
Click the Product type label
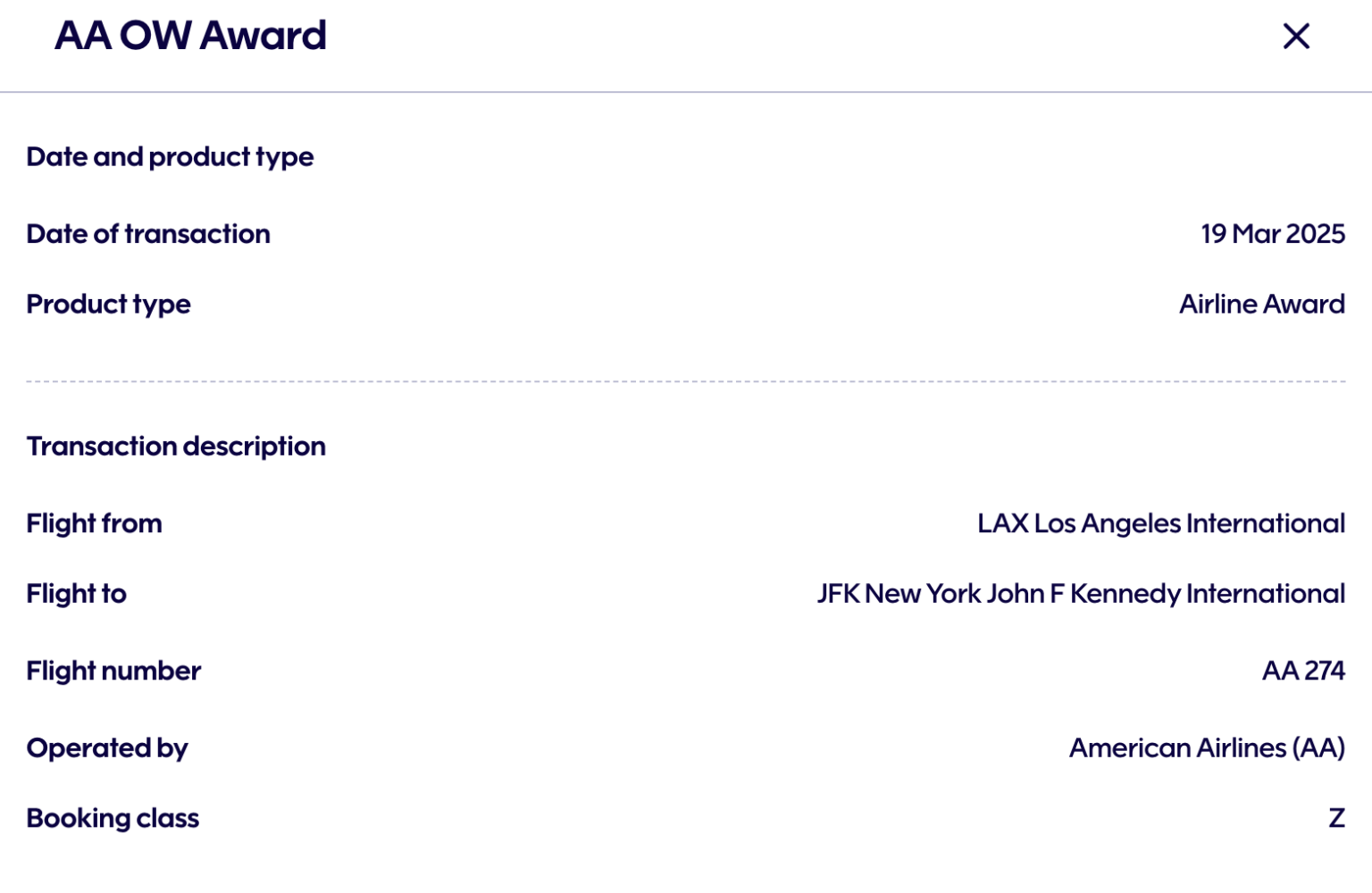pos(108,305)
